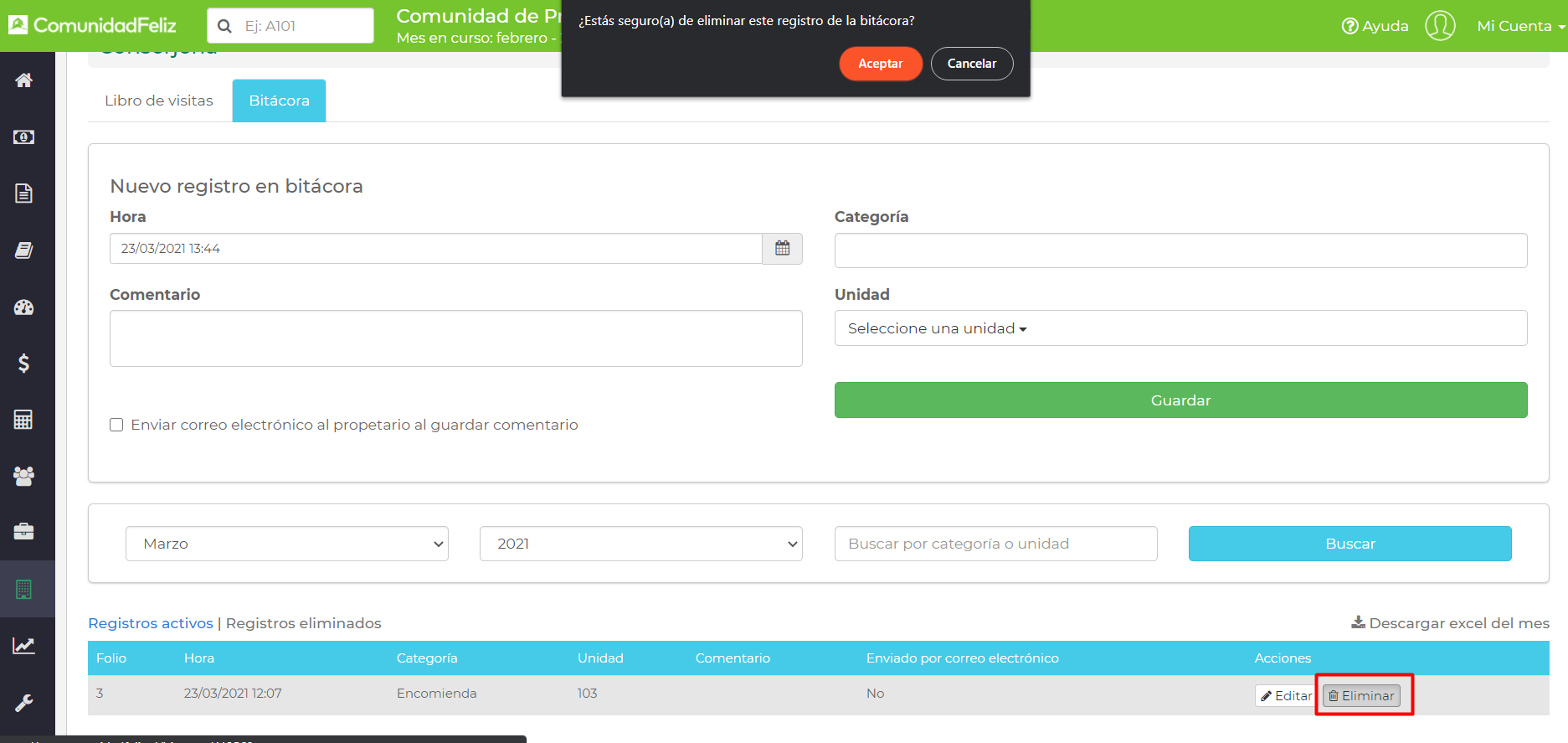Open the calculator icon in sidebar
The width and height of the screenshot is (1568, 743).
23,420
